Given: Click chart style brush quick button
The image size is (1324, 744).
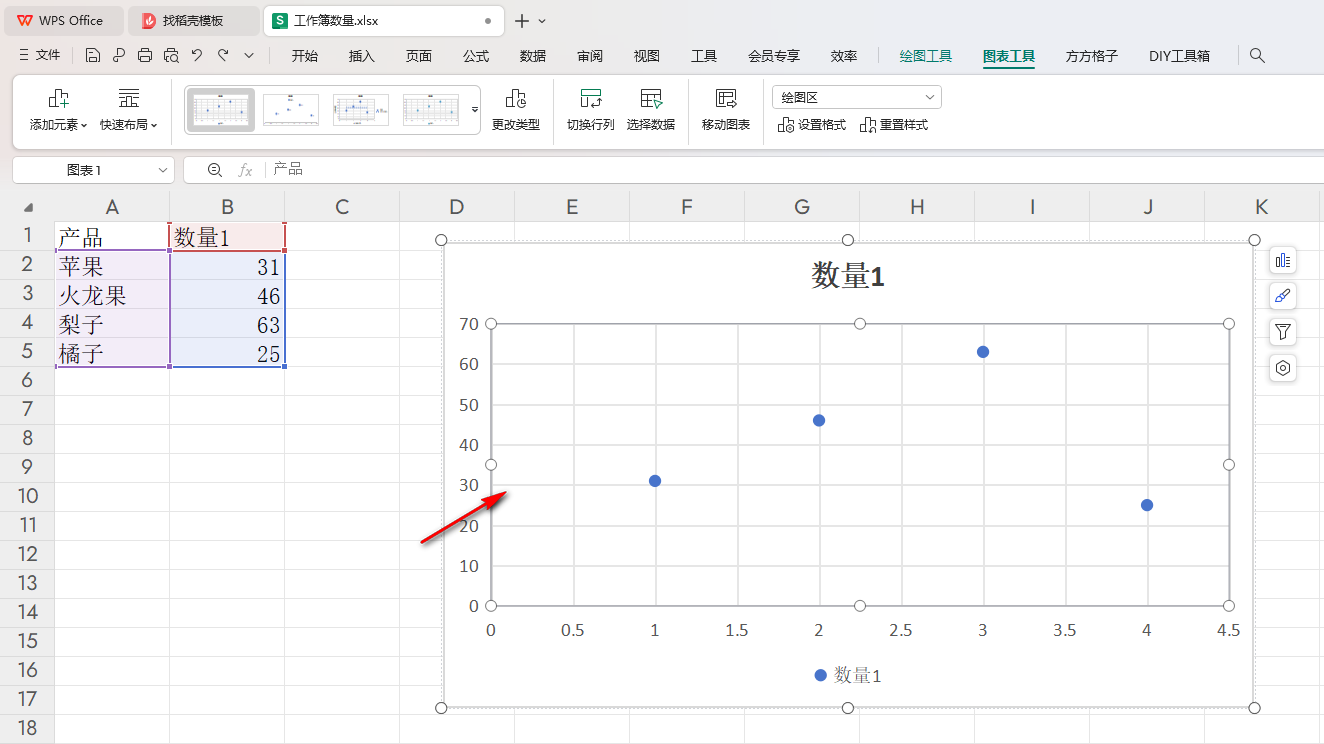Looking at the screenshot, I should tap(1283, 296).
